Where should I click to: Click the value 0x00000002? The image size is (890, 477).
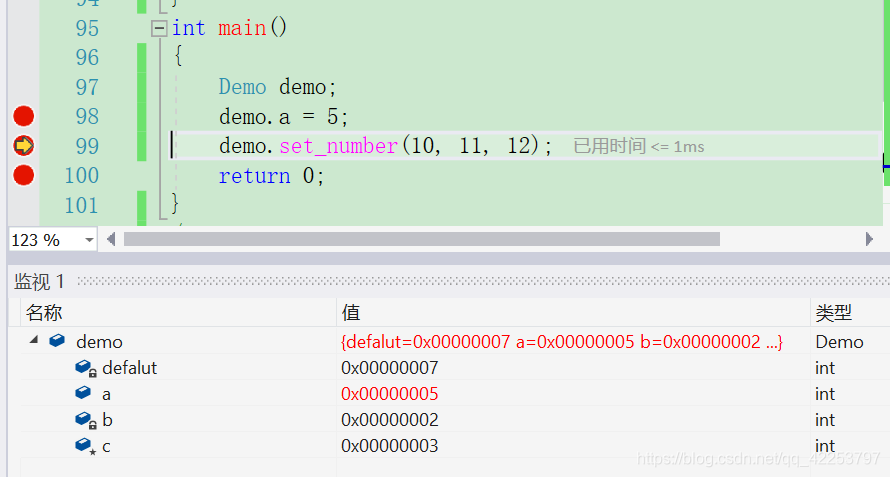[x=390, y=420]
